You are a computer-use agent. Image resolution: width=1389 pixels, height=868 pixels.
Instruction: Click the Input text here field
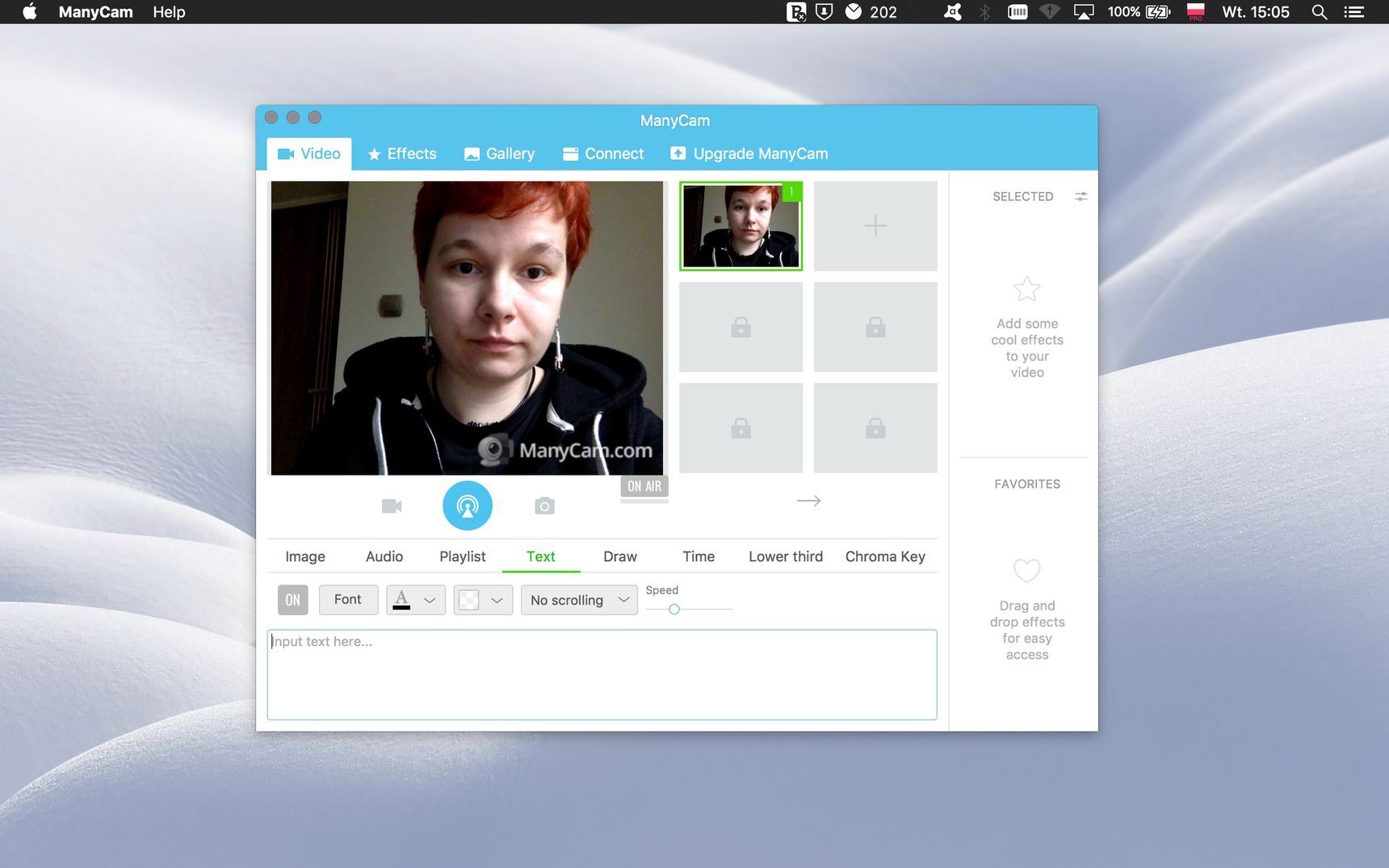click(x=602, y=675)
